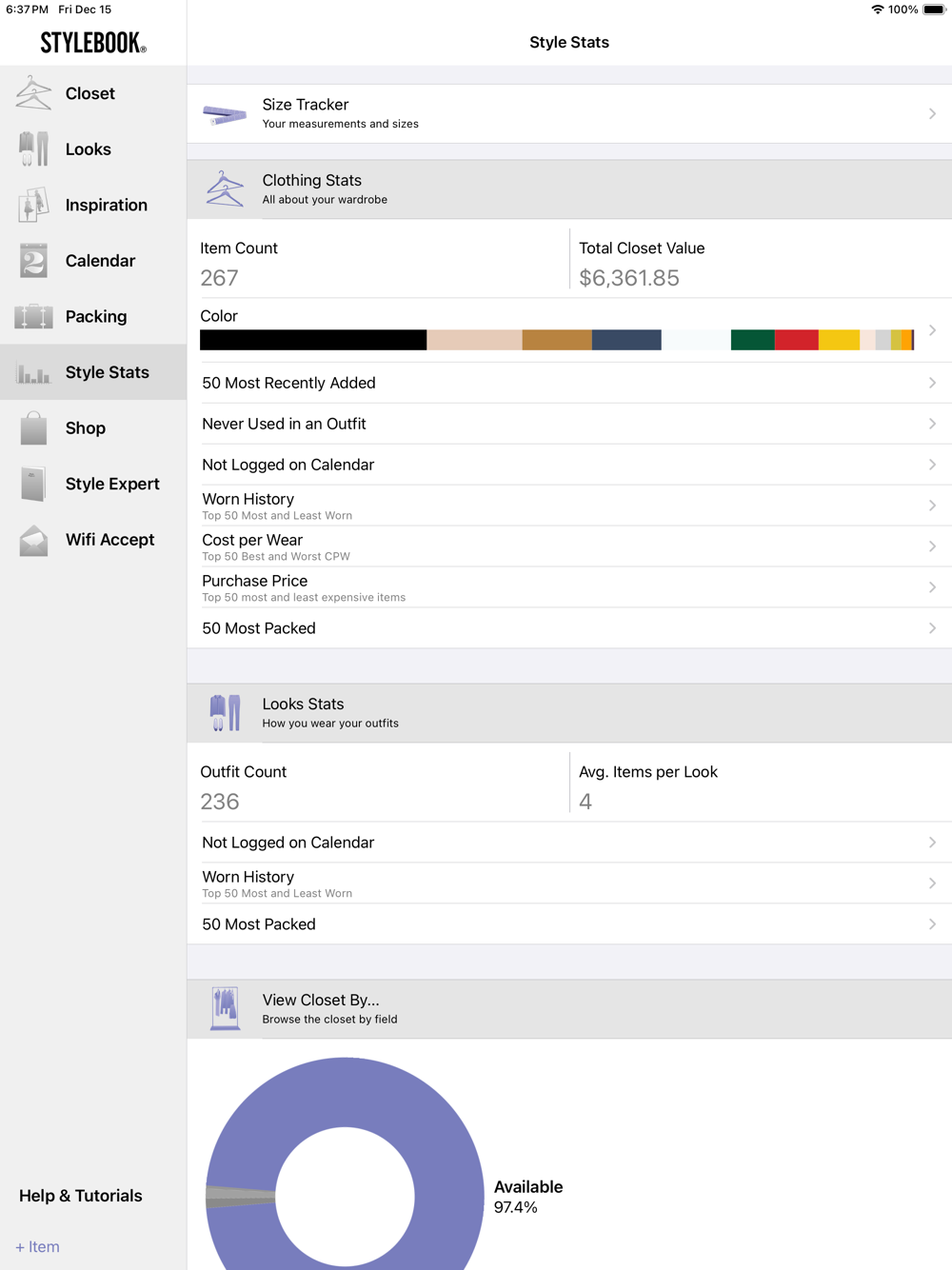Select the navy blue color segment
Image resolution: width=952 pixels, height=1270 pixels.
[x=626, y=340]
